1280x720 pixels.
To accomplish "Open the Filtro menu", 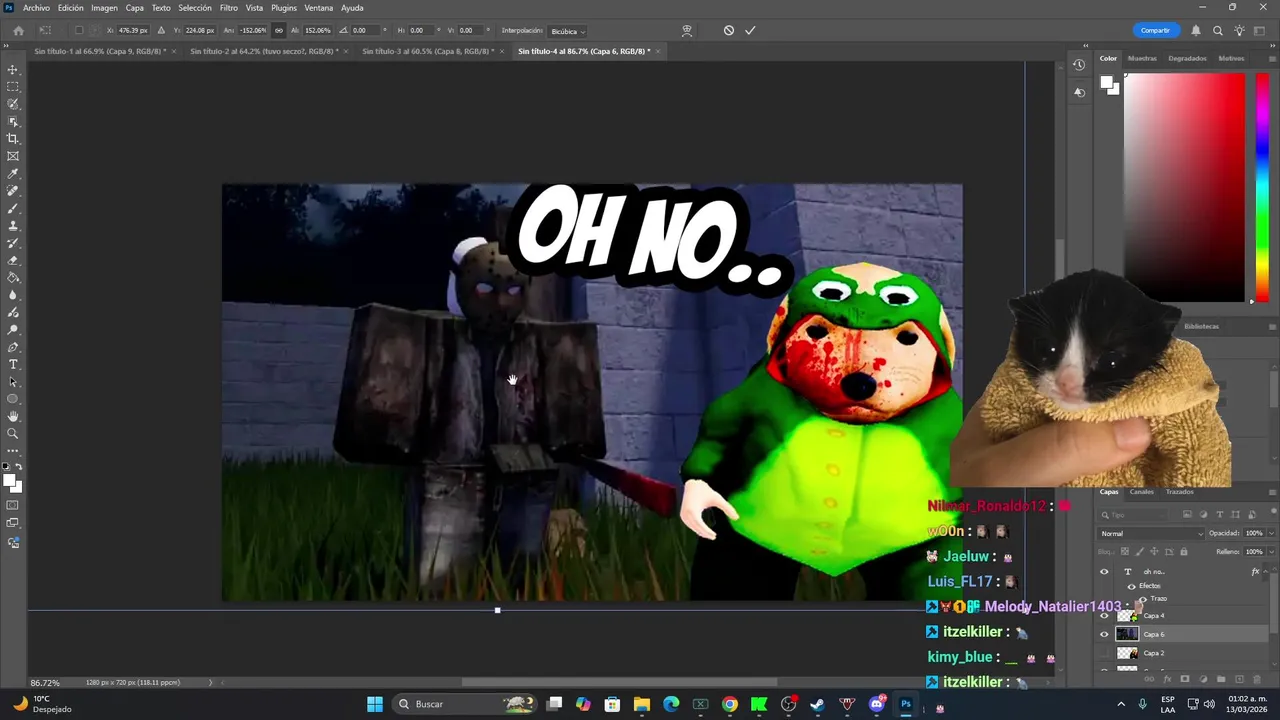I will [x=229, y=8].
